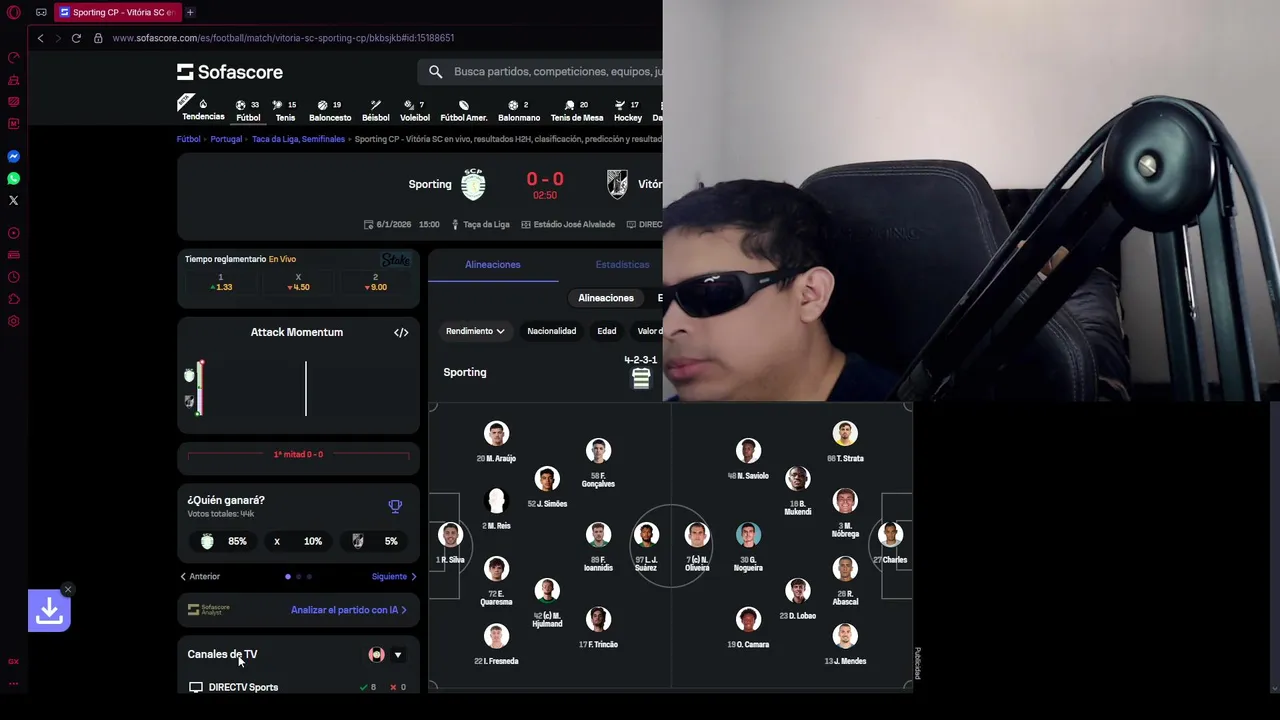Open the TV channels country dropdown arrow

click(398, 656)
